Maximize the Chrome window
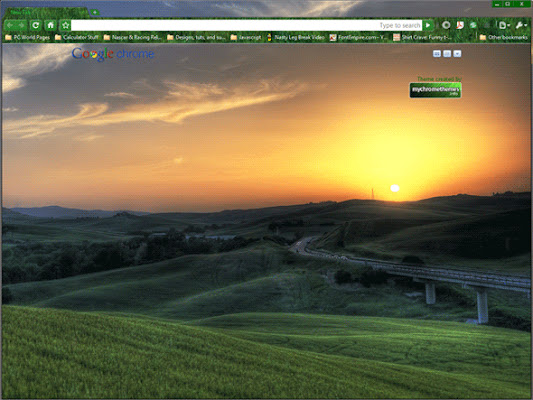Viewport: 533px width, 400px height. 508,4
